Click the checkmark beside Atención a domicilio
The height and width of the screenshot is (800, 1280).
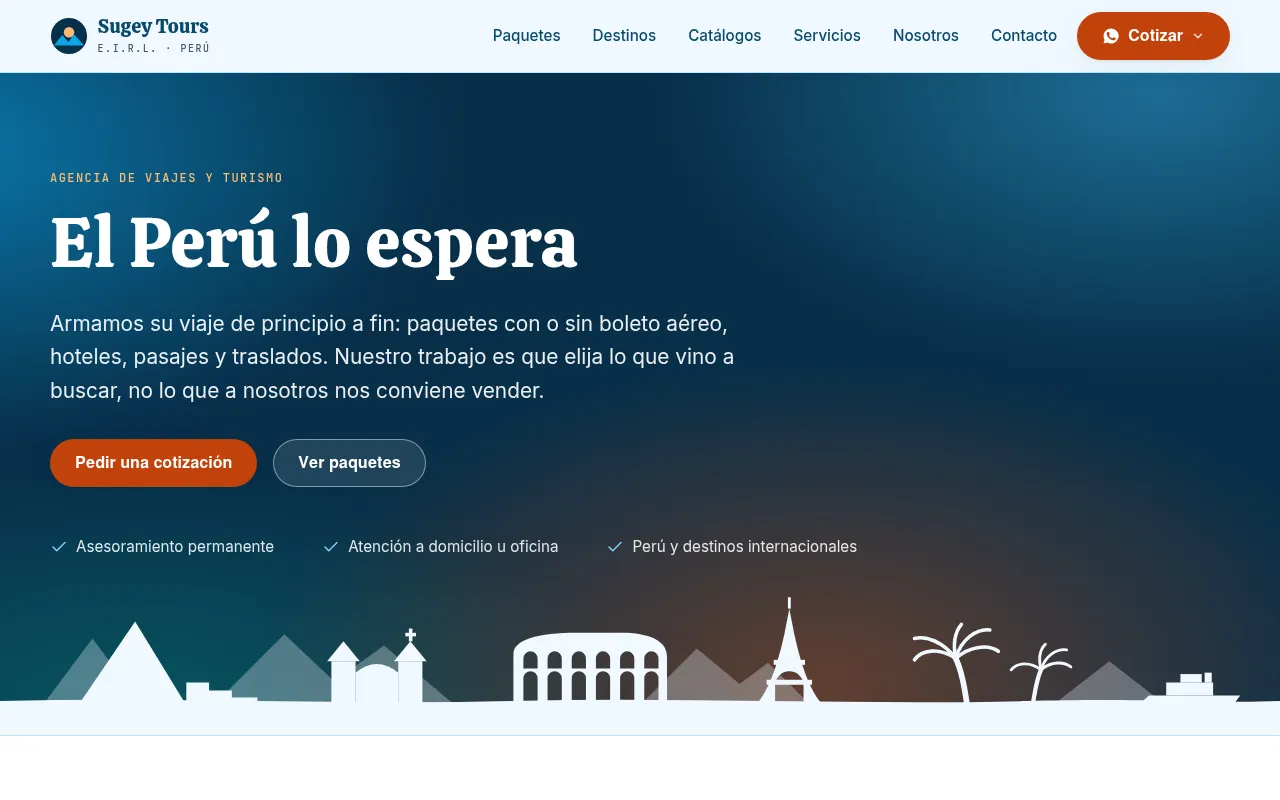point(331,547)
